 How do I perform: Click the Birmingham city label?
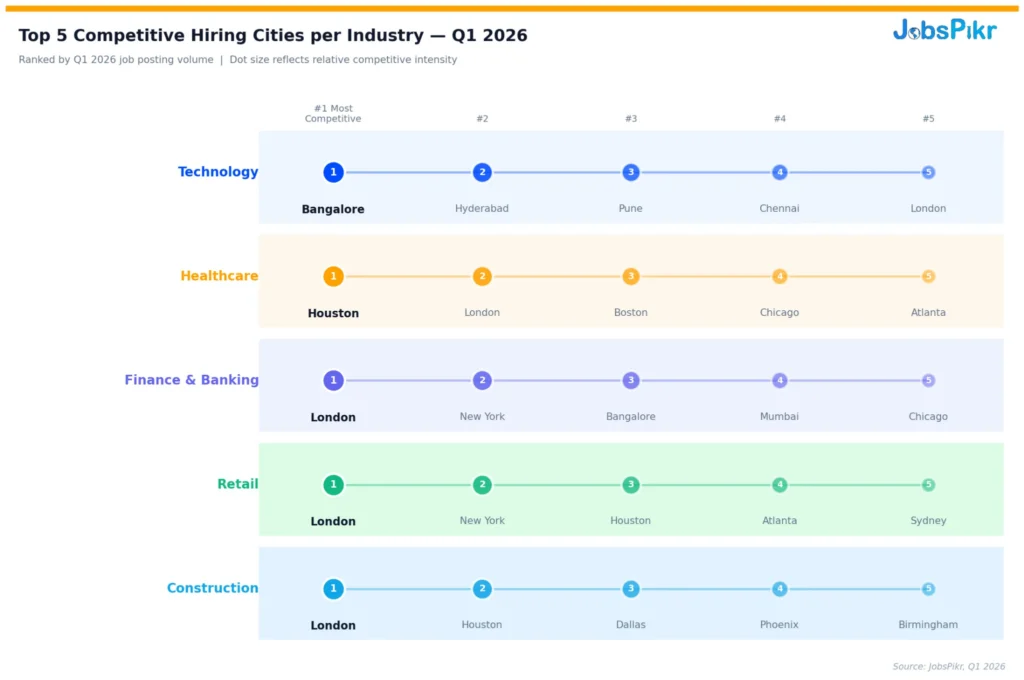point(928,624)
